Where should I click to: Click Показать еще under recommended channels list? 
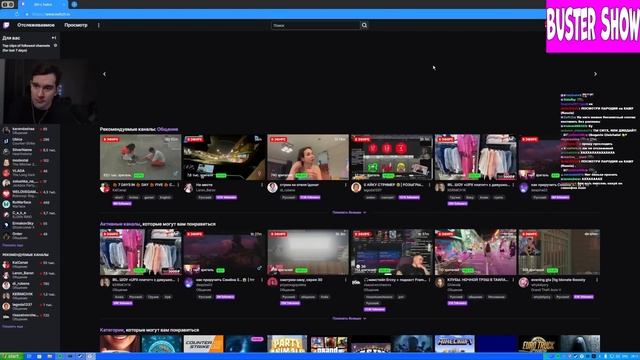pyautogui.click(x=13, y=327)
